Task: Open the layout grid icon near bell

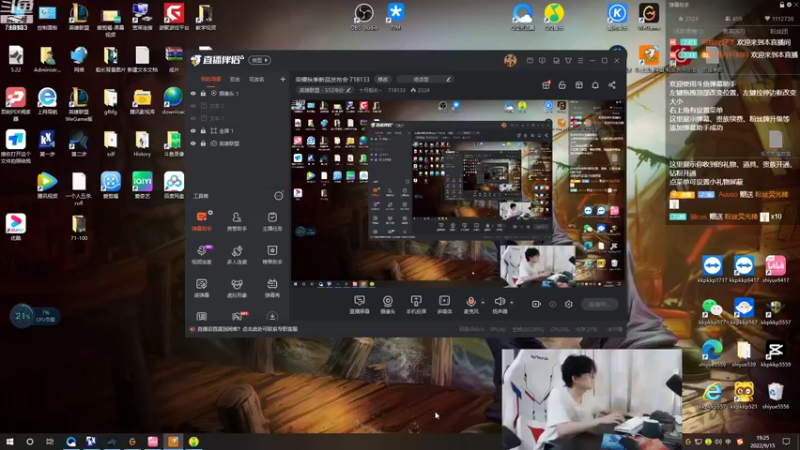Action: click(x=579, y=85)
